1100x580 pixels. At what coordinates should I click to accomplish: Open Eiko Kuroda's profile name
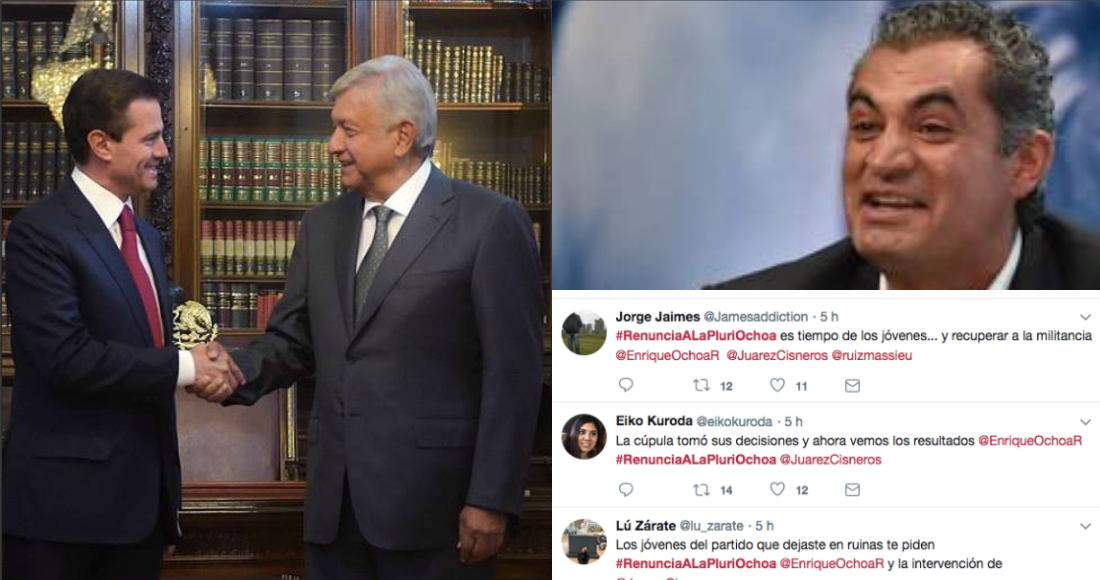pos(654,421)
